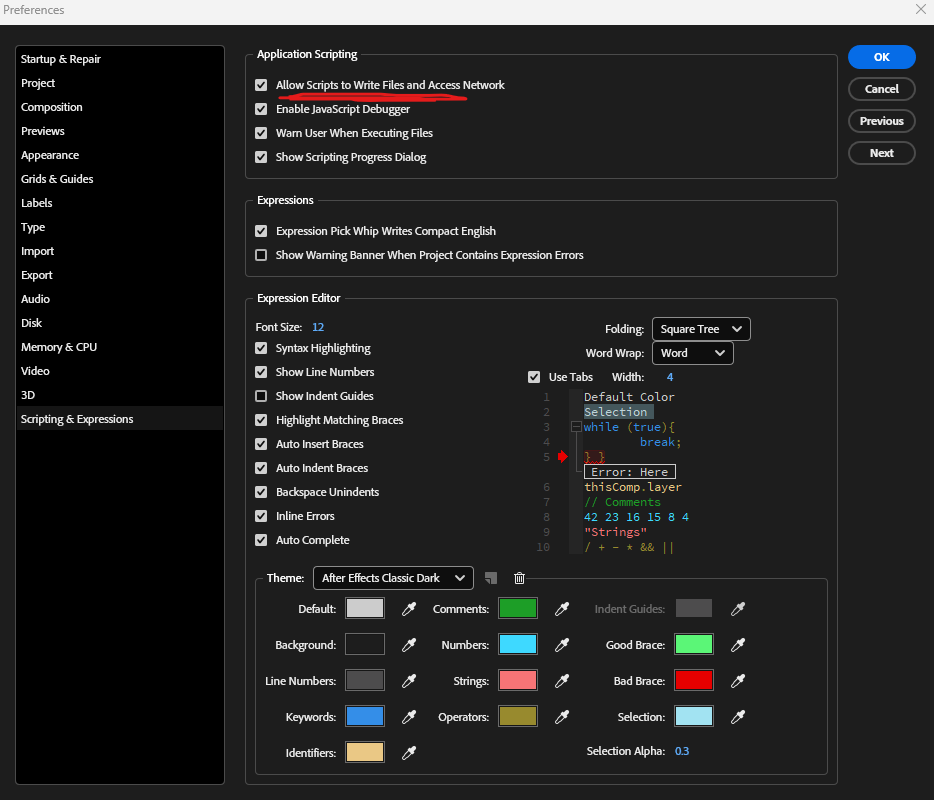The height and width of the screenshot is (800, 934).
Task: Uncheck Inline Errors
Action: point(261,516)
